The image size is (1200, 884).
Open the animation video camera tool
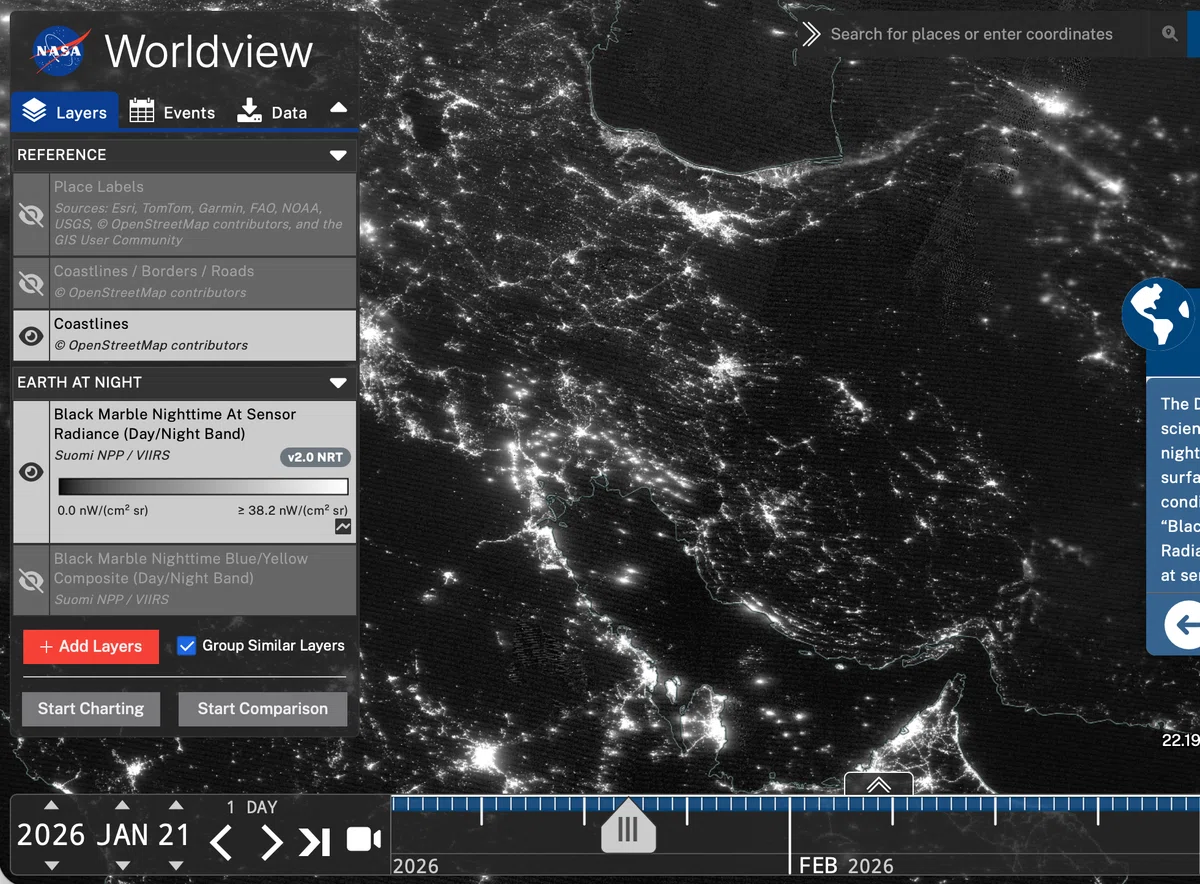(364, 840)
